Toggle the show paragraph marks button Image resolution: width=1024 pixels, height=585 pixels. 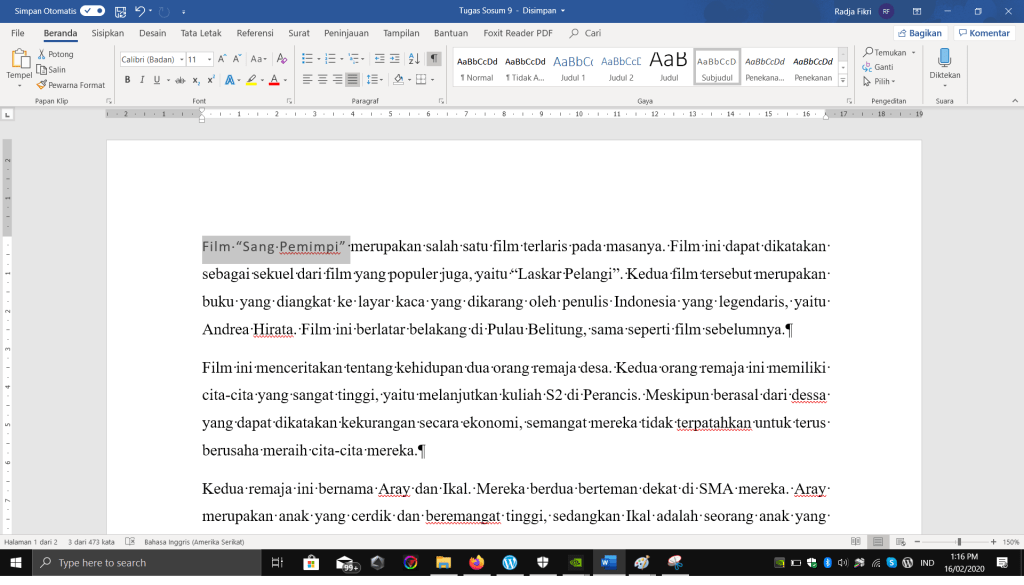(x=434, y=59)
